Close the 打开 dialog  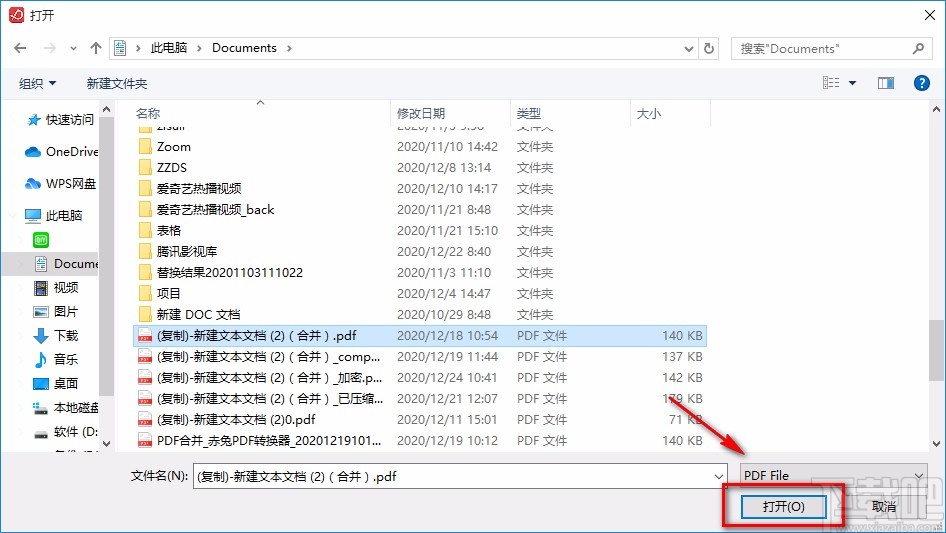coord(930,15)
